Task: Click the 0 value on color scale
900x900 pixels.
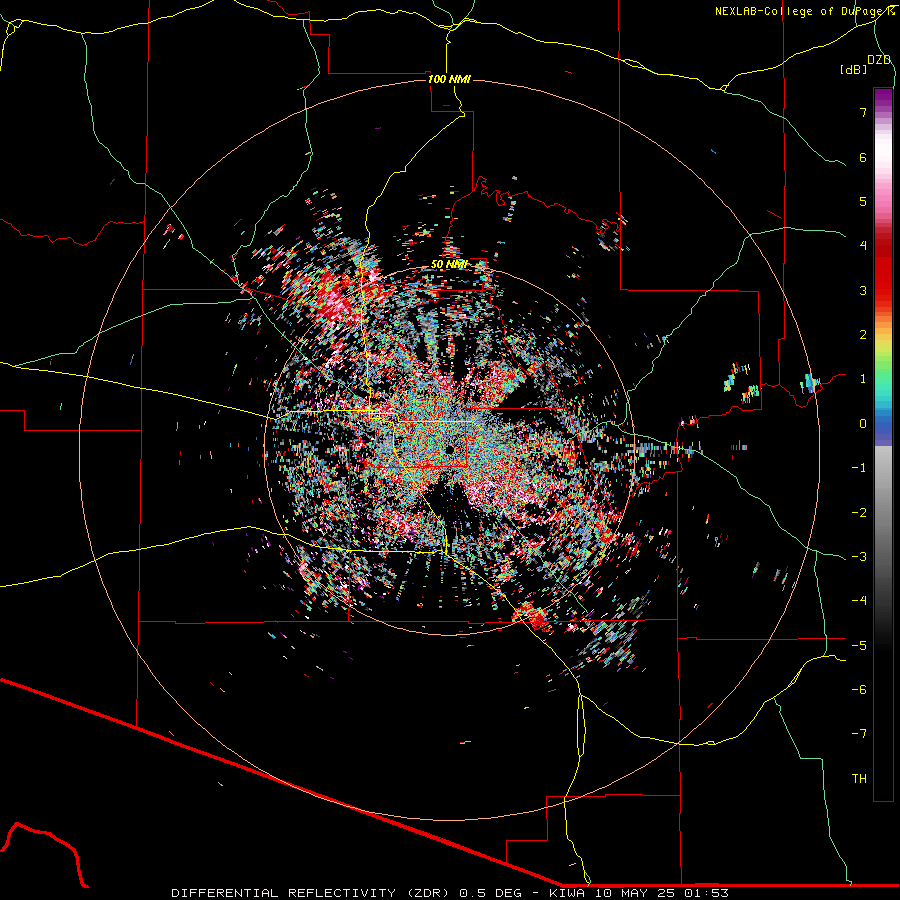Action: click(x=863, y=424)
